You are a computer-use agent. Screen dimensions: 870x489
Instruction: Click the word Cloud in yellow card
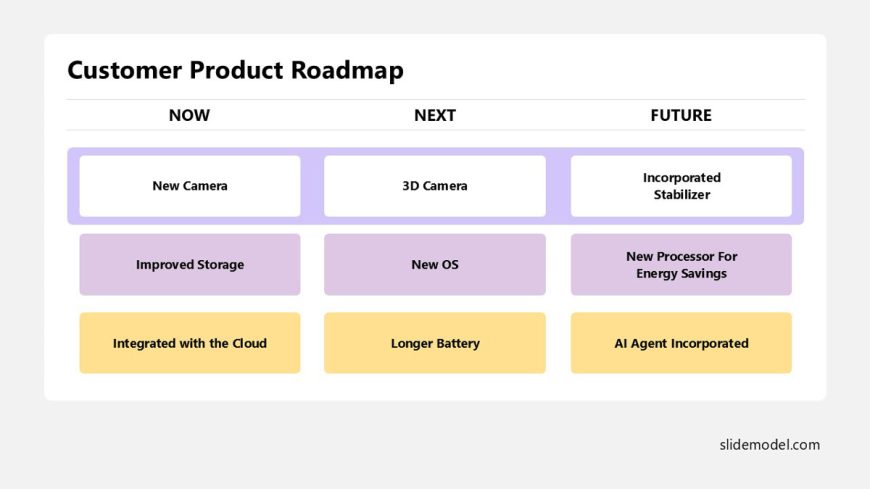tap(249, 344)
